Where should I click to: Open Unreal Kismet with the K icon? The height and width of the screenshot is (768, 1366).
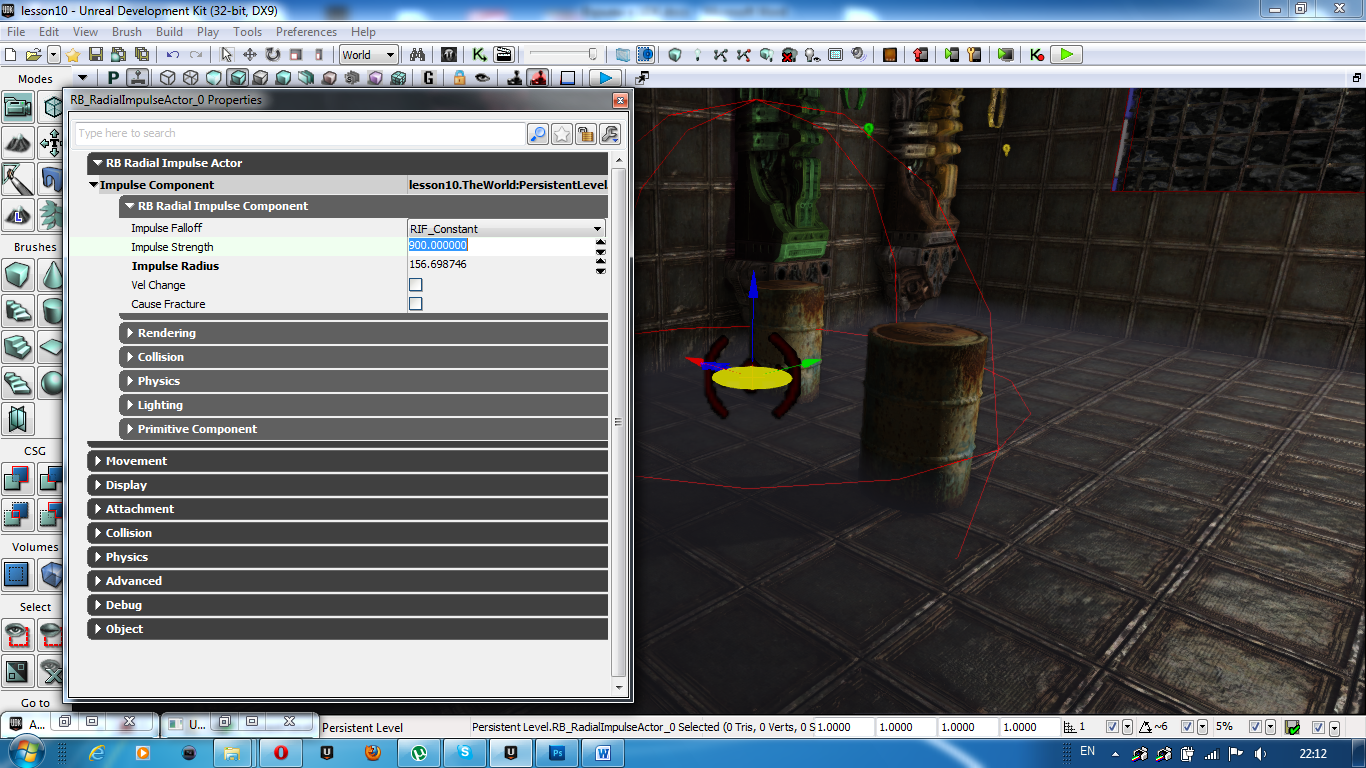pyautogui.click(x=480, y=55)
